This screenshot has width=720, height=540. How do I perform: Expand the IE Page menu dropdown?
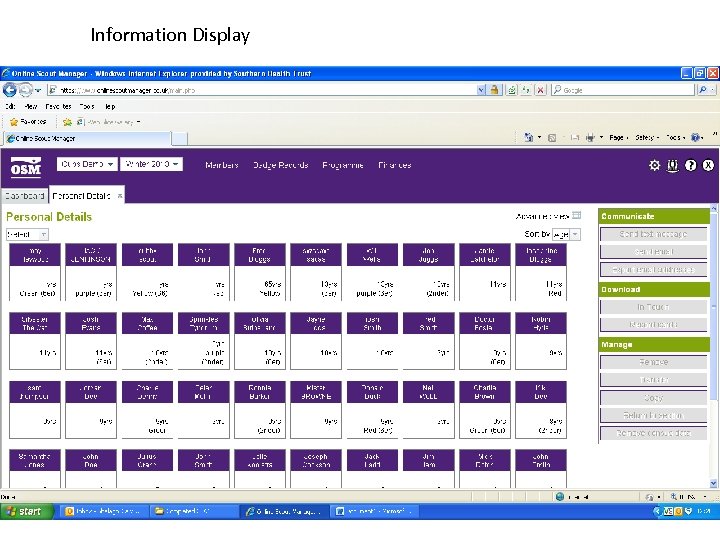click(x=619, y=137)
